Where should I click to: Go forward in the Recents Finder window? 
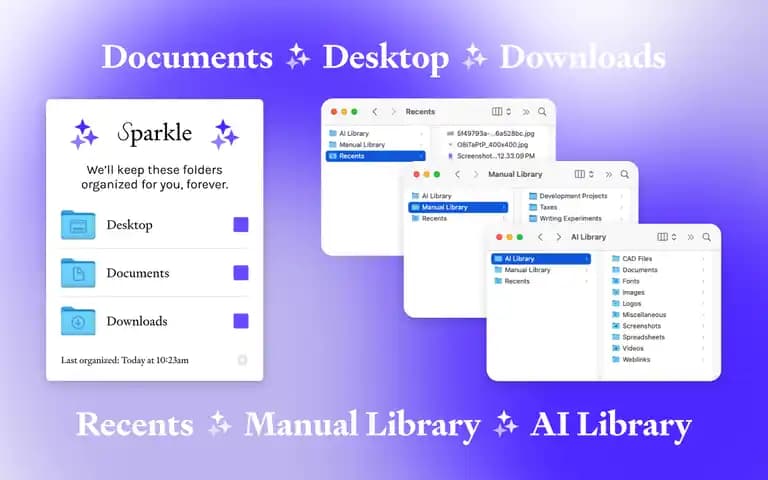point(393,112)
